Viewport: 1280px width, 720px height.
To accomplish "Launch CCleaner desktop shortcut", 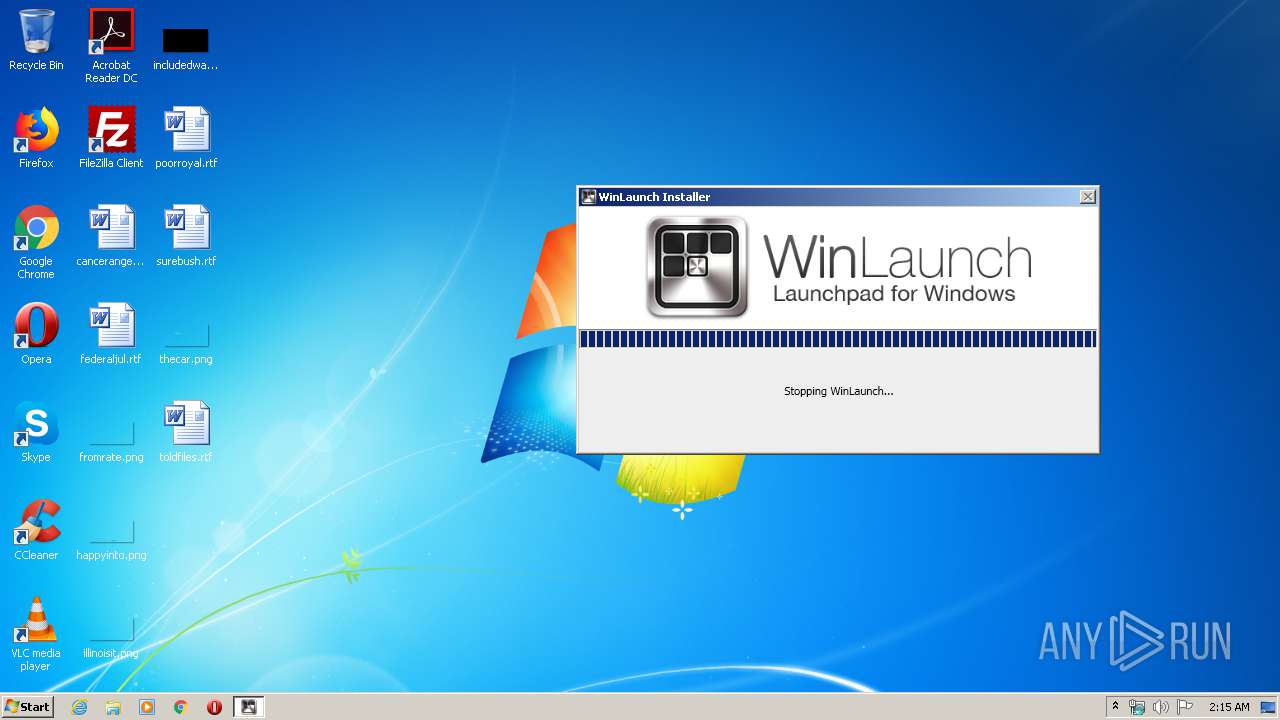I will click(36, 530).
